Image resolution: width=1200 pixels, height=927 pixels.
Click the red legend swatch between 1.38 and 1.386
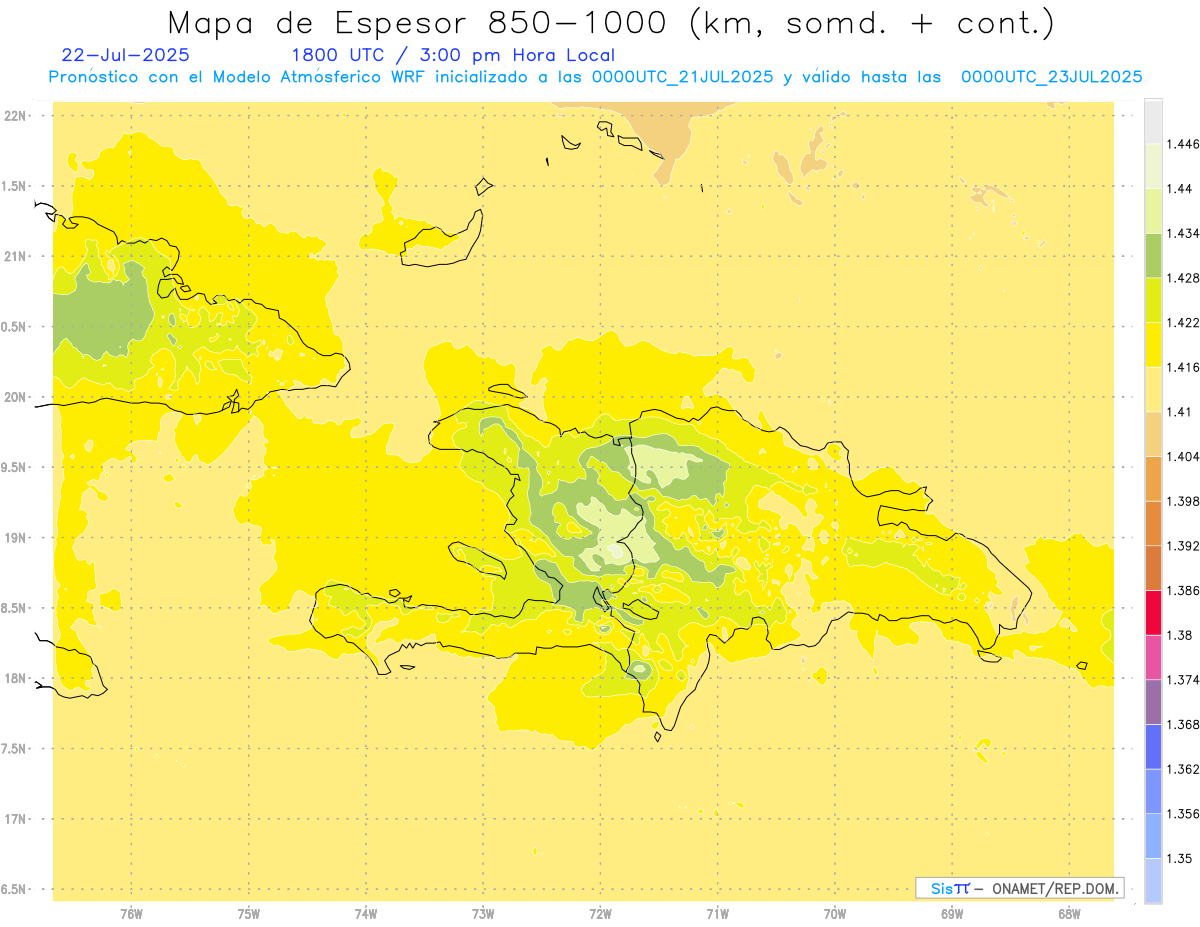pos(1153,613)
